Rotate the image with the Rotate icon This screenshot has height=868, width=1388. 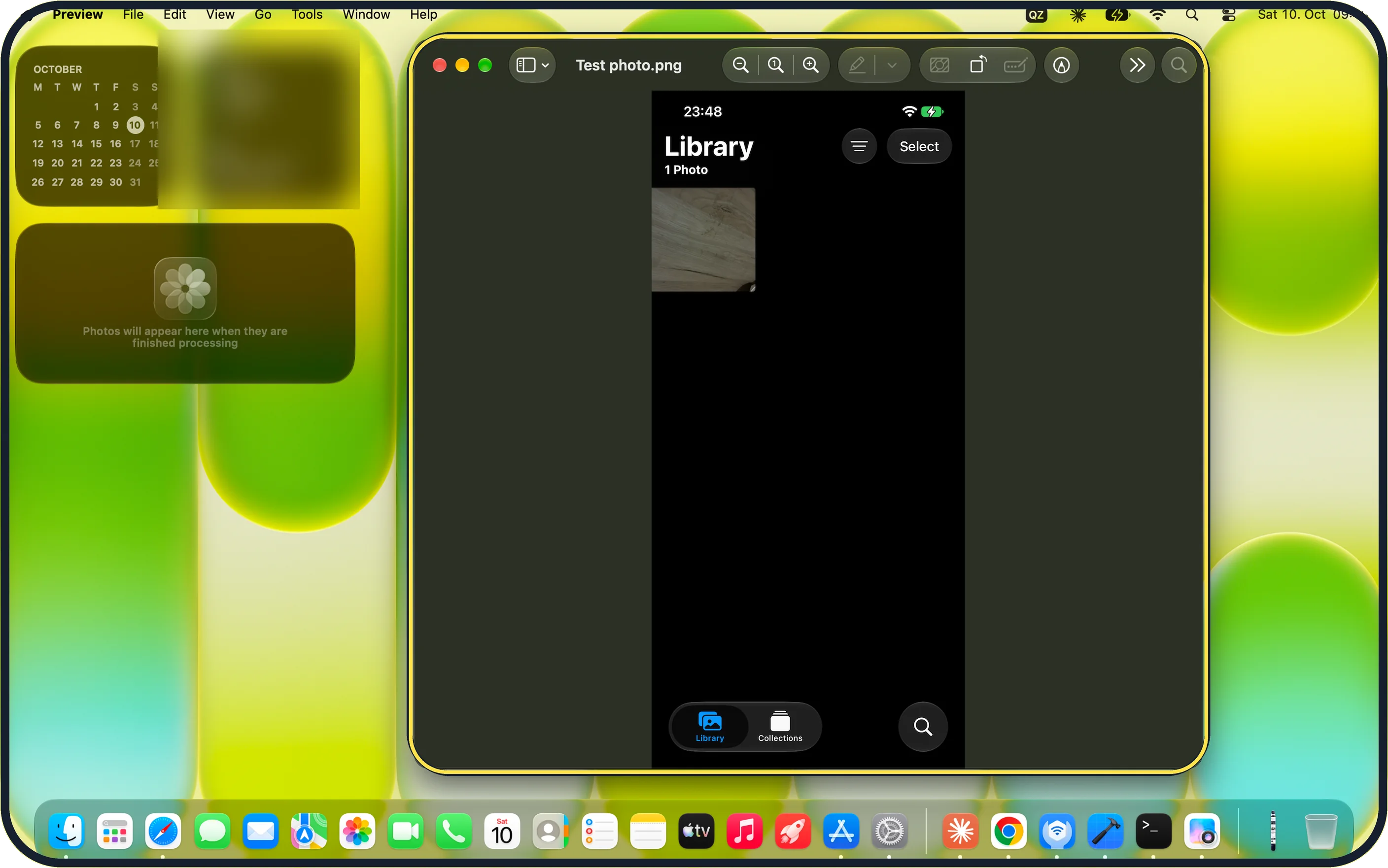click(978, 65)
